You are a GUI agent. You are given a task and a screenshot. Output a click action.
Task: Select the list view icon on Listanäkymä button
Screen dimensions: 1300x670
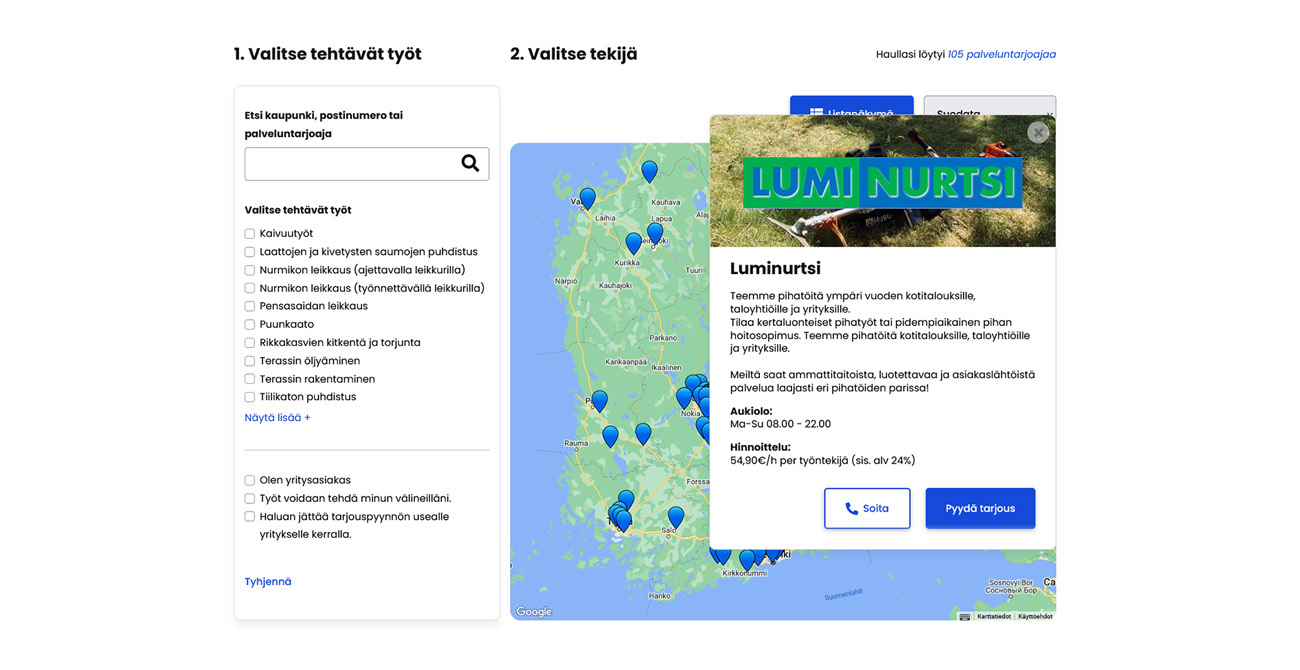point(815,112)
